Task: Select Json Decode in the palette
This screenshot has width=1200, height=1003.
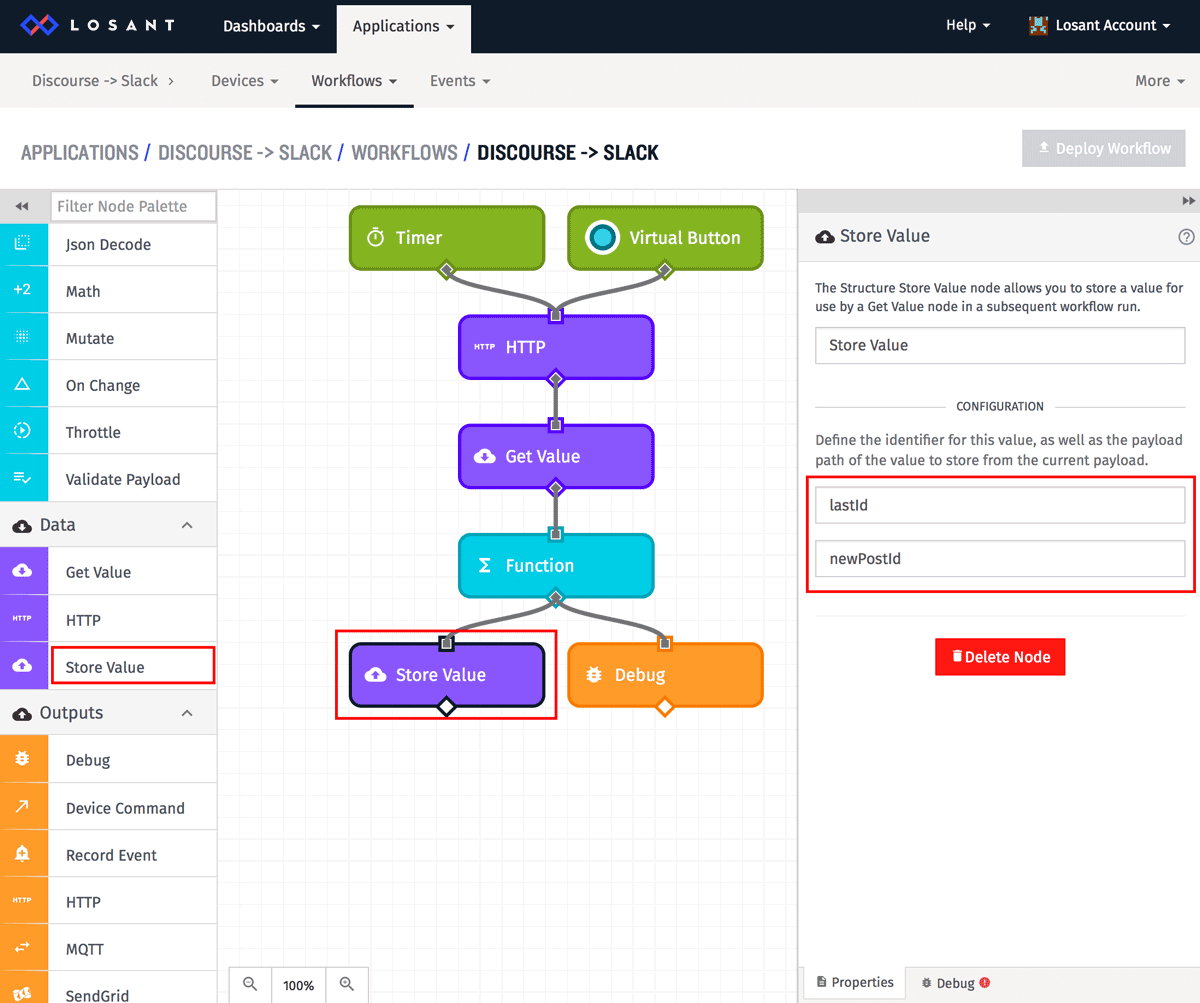Action: [x=108, y=243]
